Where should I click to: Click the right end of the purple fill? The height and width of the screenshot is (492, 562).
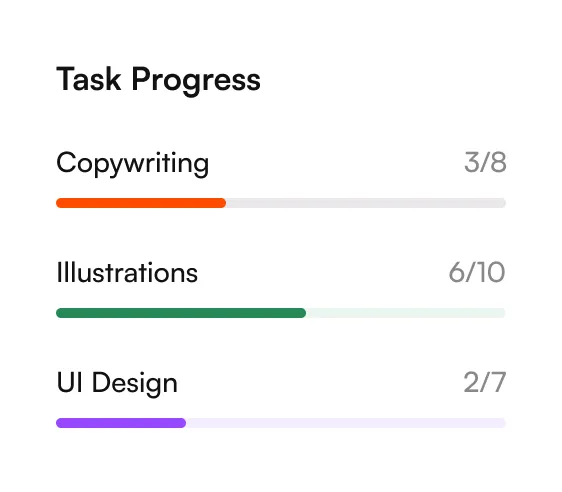(183, 423)
